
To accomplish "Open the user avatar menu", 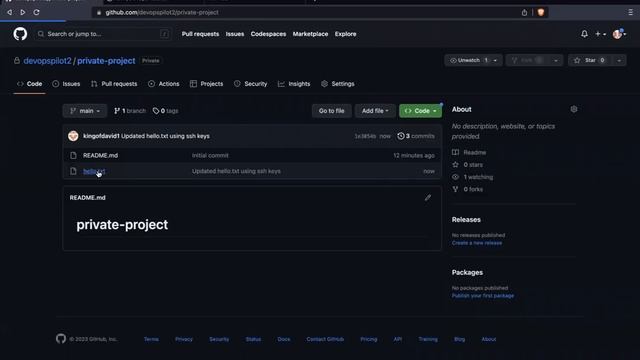I will [619, 34].
